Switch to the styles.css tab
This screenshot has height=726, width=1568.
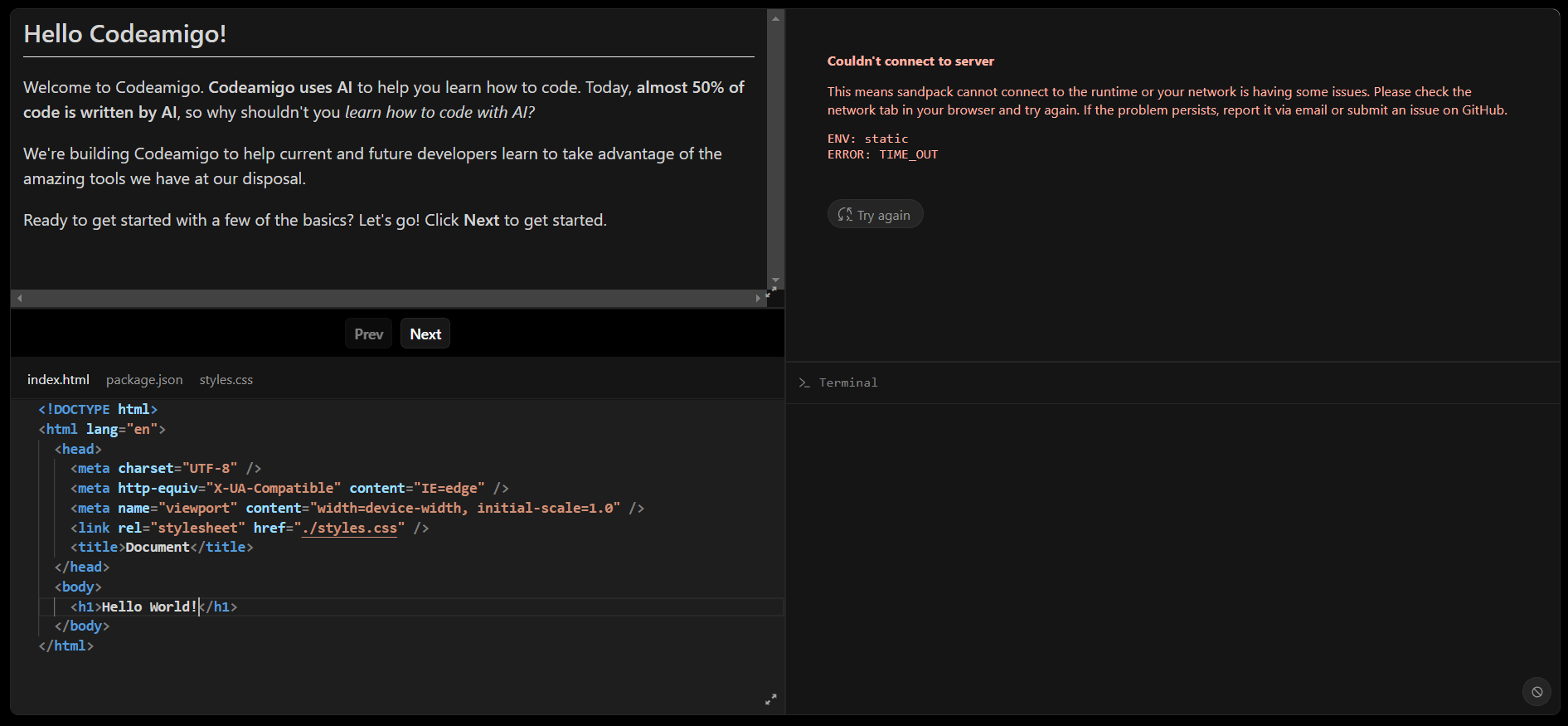pos(226,379)
